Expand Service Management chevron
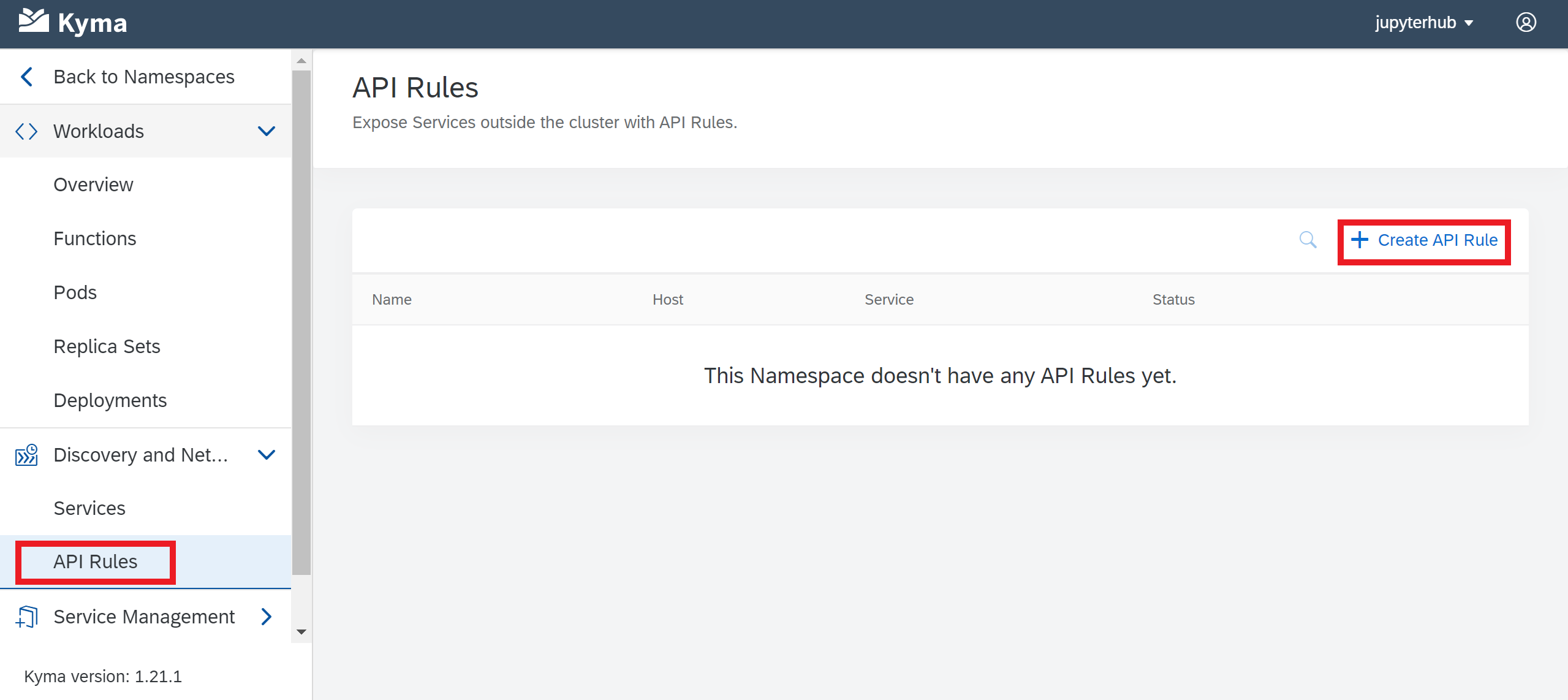The width and height of the screenshot is (1568, 700). [267, 617]
